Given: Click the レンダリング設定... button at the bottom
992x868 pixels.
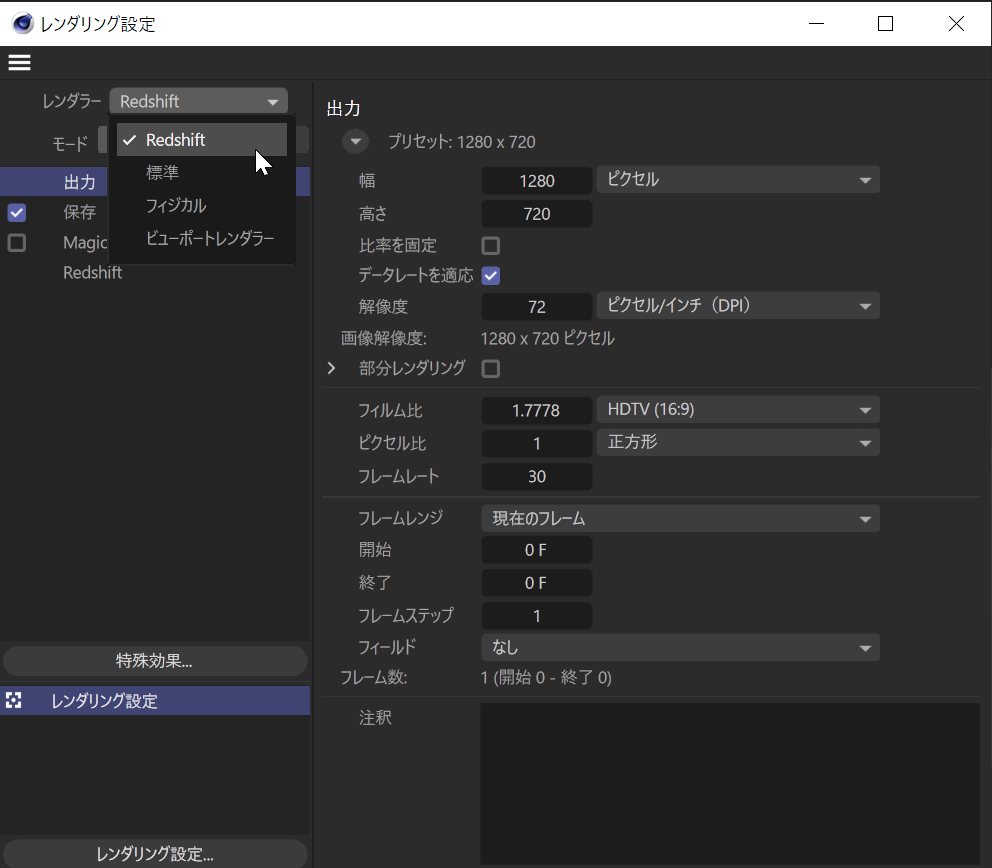Looking at the screenshot, I should [155, 853].
